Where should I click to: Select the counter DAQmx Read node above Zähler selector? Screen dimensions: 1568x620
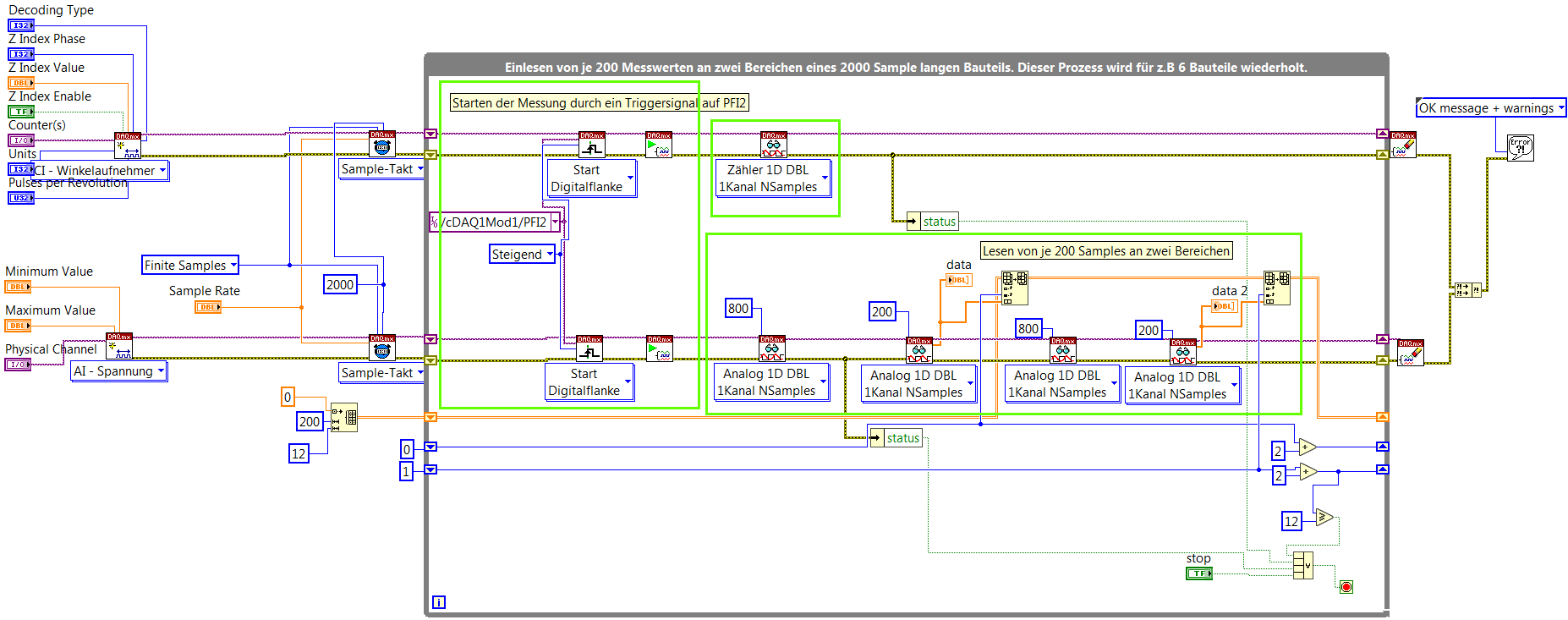[x=774, y=145]
